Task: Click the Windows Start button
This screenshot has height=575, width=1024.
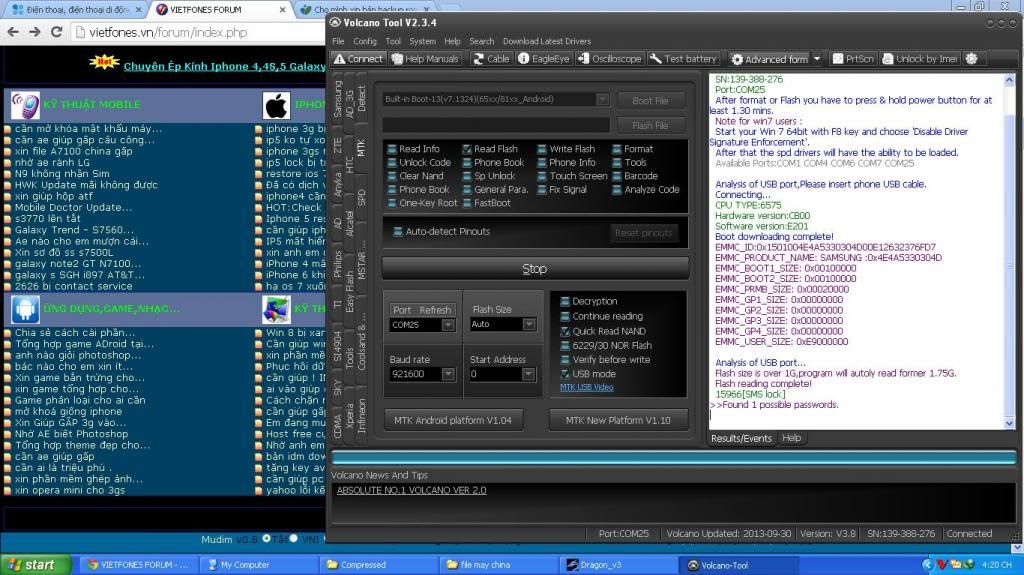Action: click(x=37, y=565)
